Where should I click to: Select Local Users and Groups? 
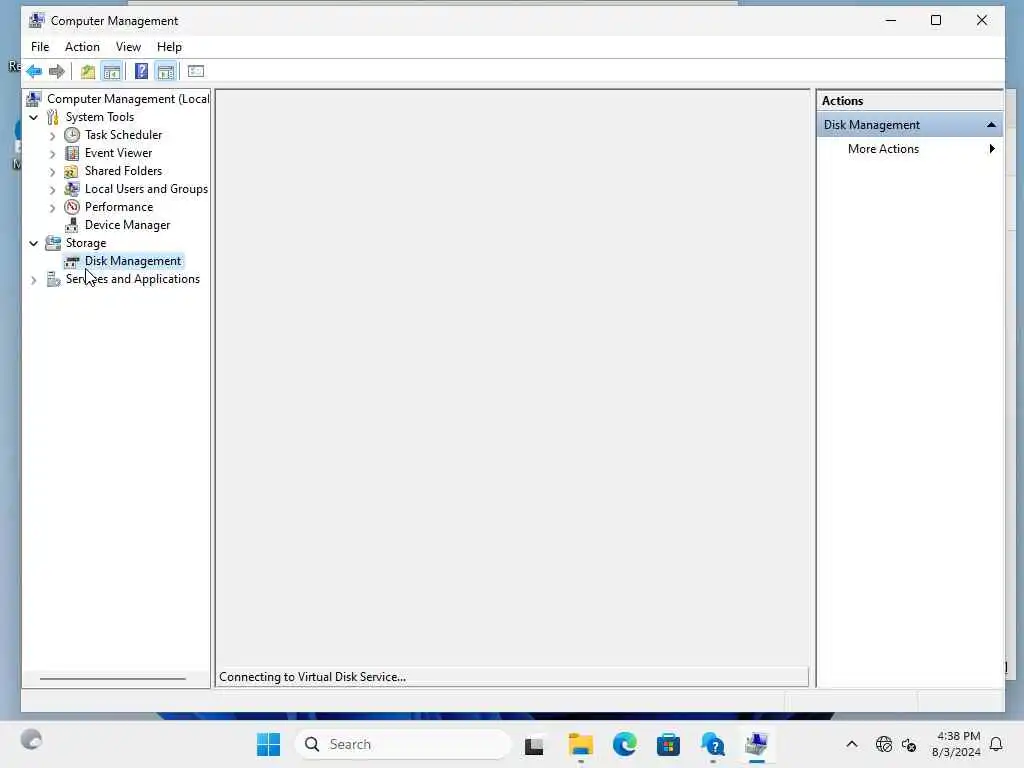tap(146, 189)
